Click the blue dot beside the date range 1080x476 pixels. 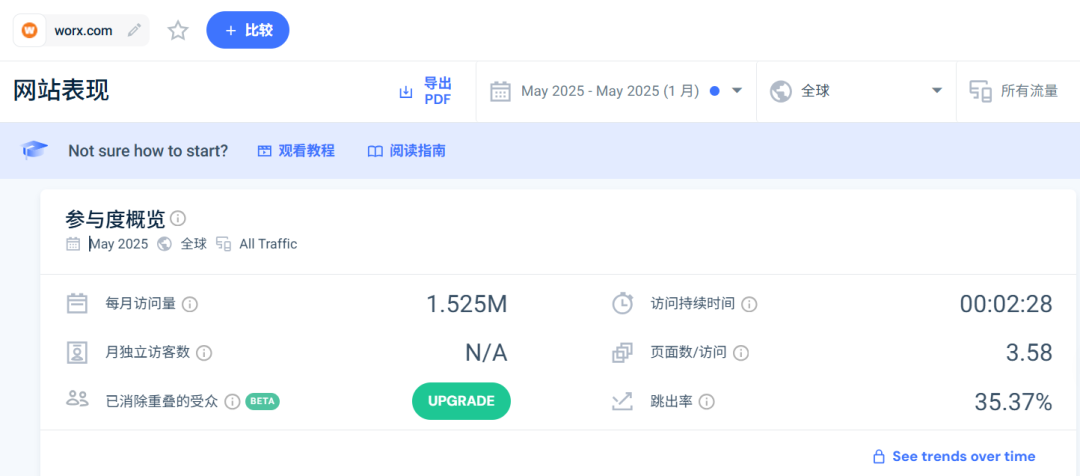pyautogui.click(x=715, y=91)
